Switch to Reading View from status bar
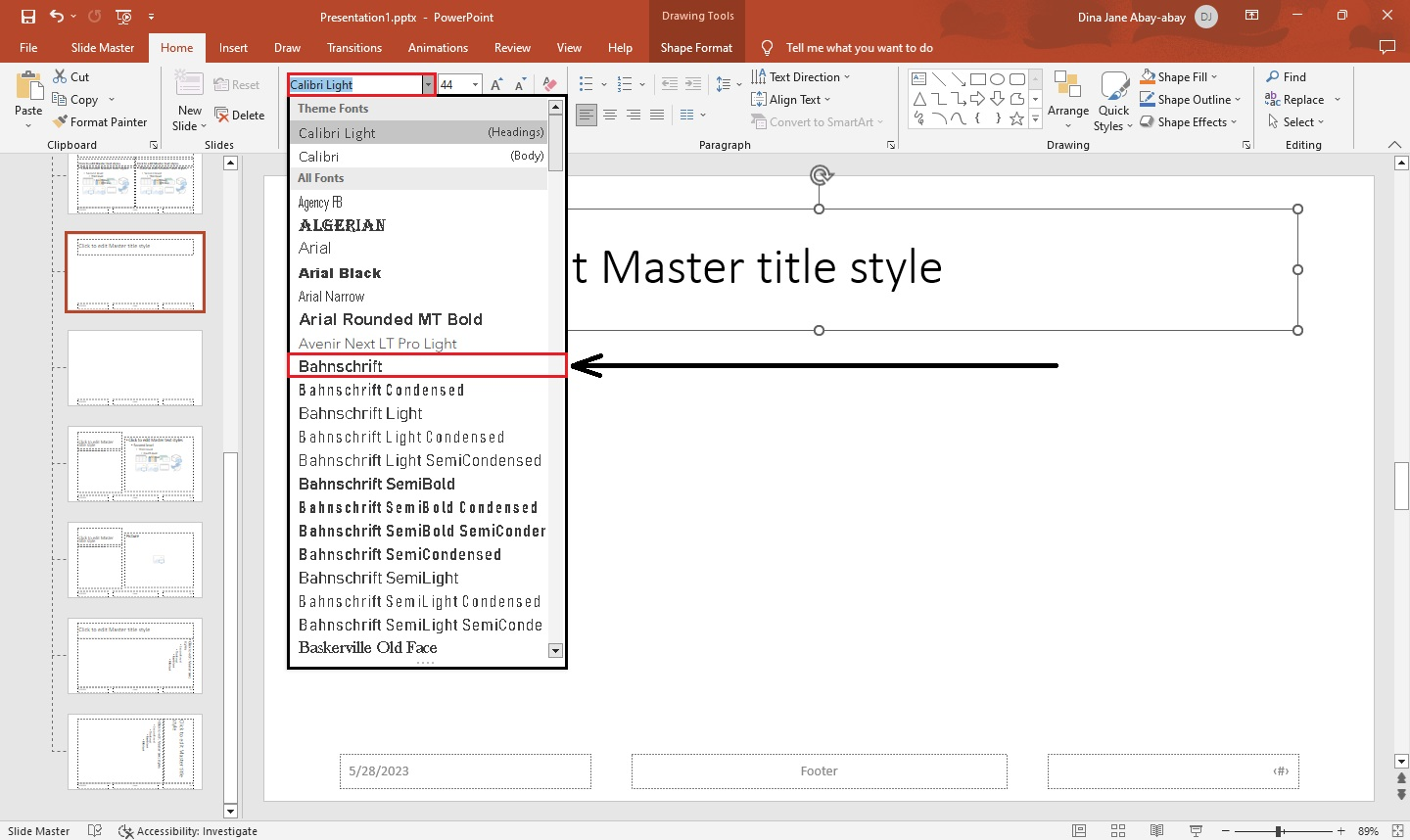 1157,830
